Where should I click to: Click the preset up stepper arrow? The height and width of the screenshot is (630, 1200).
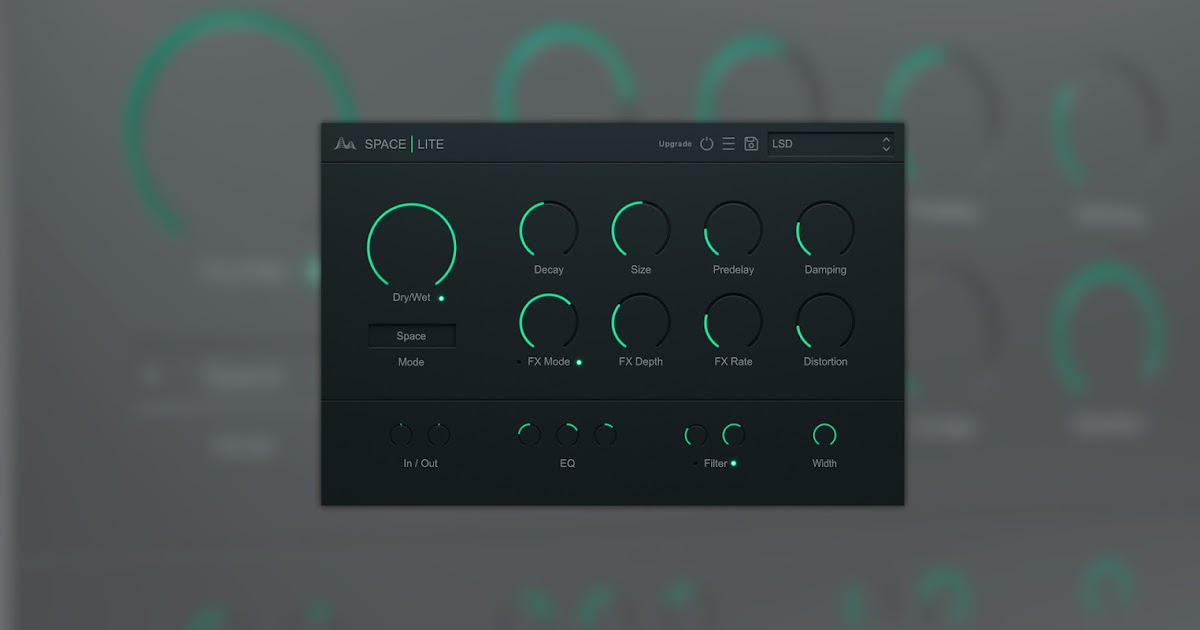[x=886, y=139]
